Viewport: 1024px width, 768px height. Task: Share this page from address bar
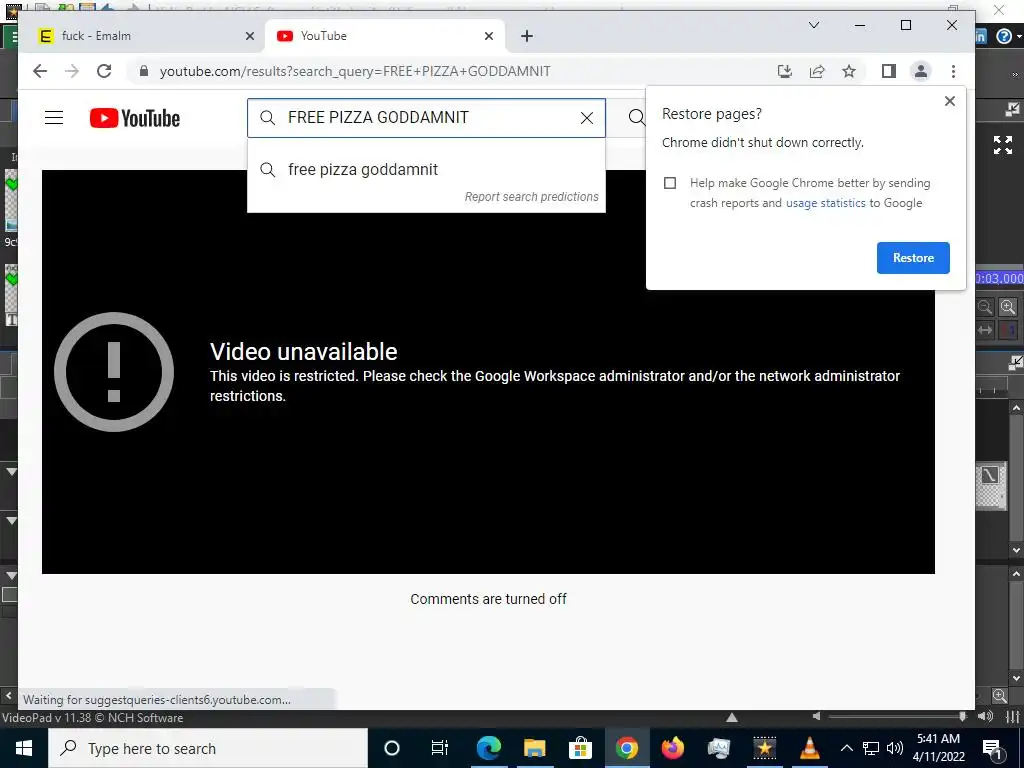click(x=817, y=71)
